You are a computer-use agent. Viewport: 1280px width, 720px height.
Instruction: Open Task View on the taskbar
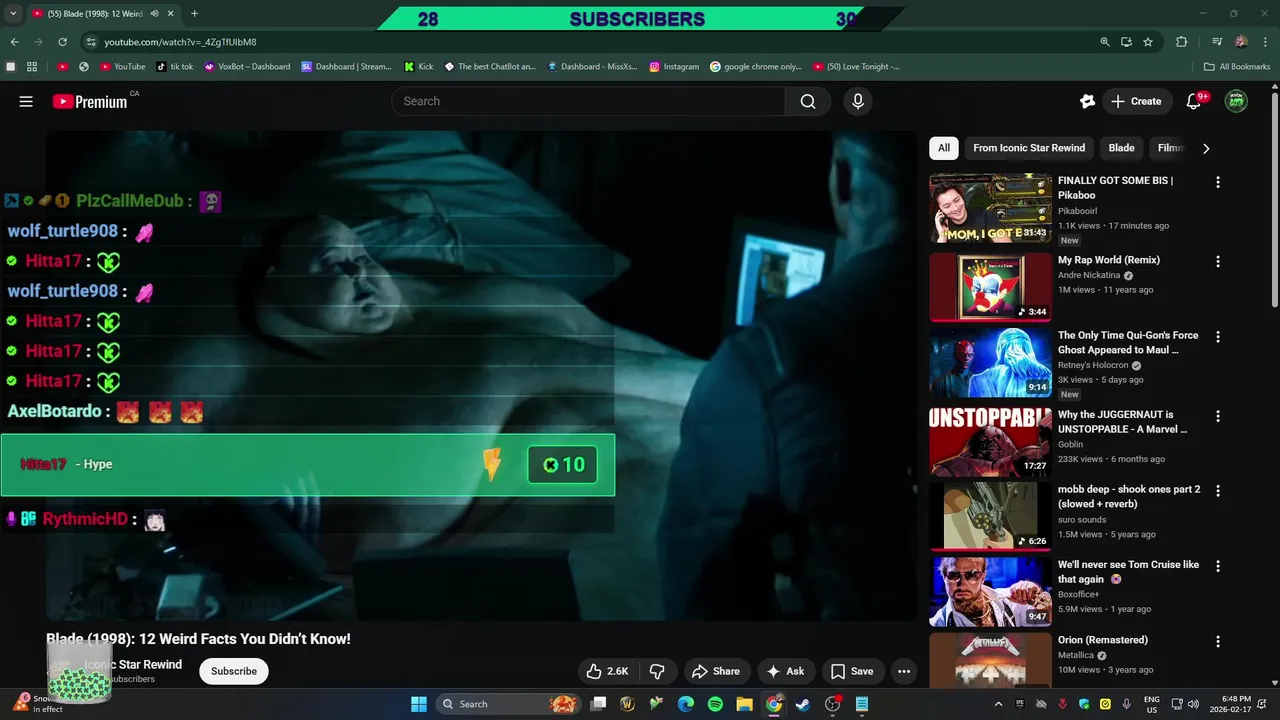pos(598,704)
